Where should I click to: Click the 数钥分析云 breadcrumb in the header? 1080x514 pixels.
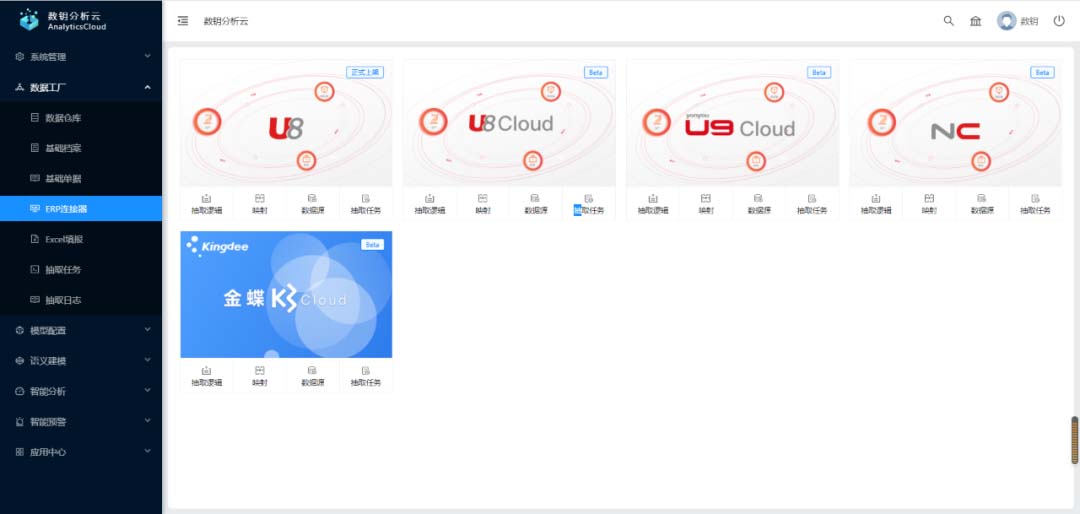pos(226,21)
